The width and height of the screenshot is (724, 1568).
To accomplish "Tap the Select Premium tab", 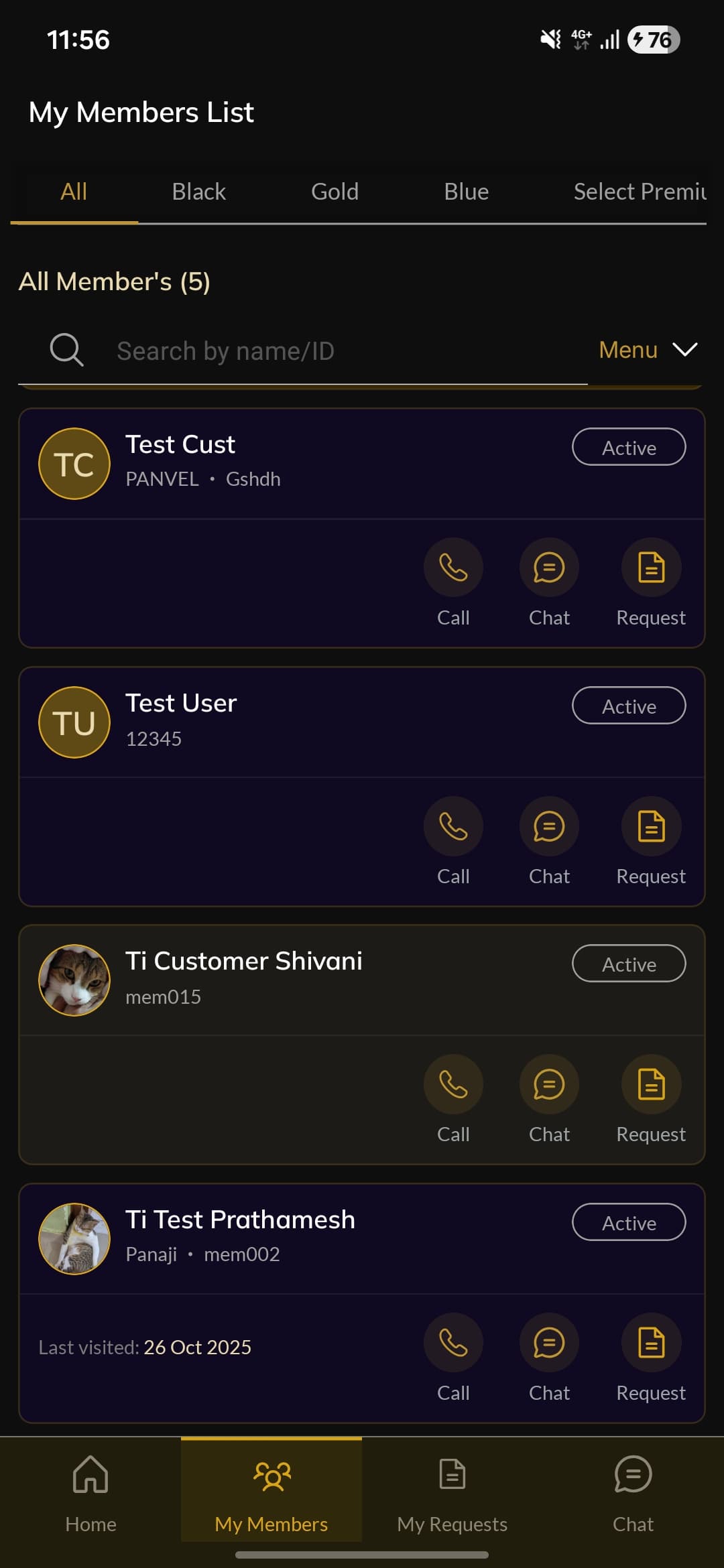I will tap(638, 191).
